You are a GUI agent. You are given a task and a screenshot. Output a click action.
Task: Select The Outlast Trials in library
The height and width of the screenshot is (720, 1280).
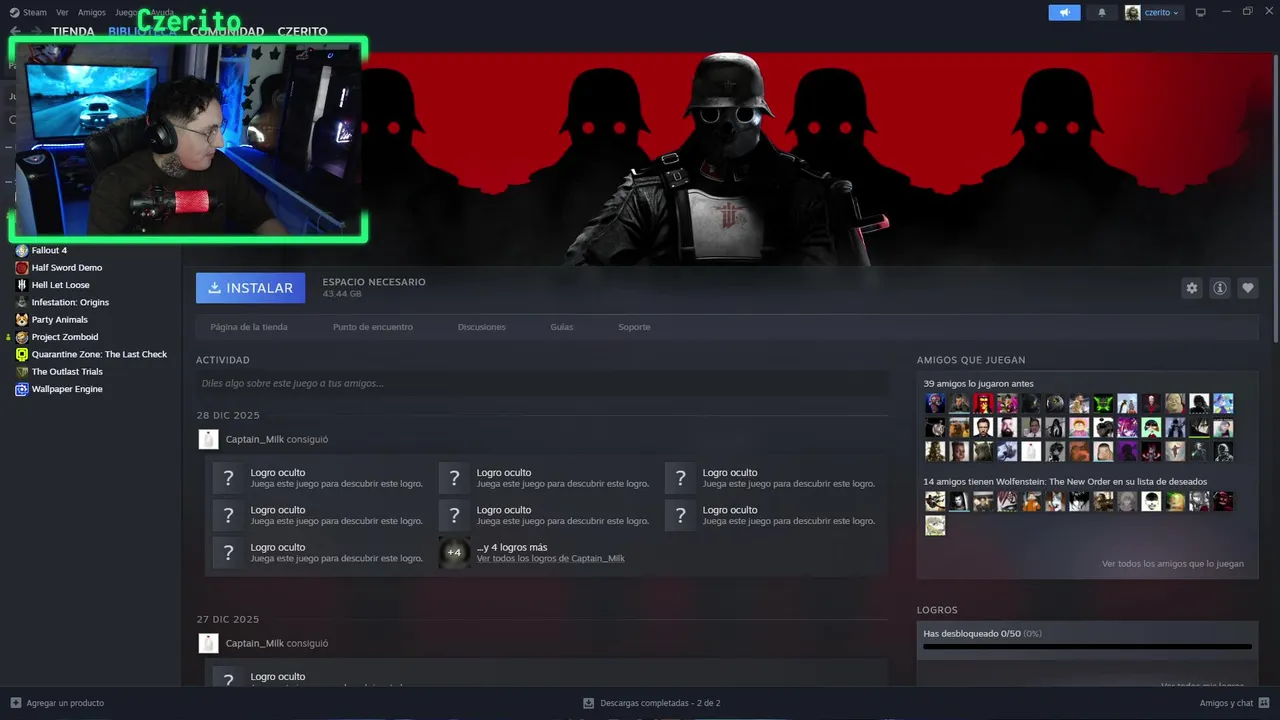tap(67, 372)
